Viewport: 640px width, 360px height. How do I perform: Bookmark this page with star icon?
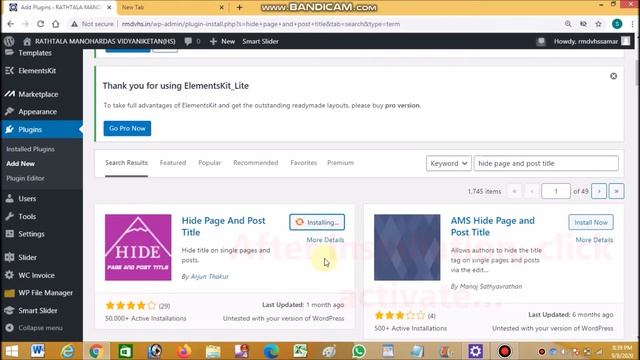(598, 24)
